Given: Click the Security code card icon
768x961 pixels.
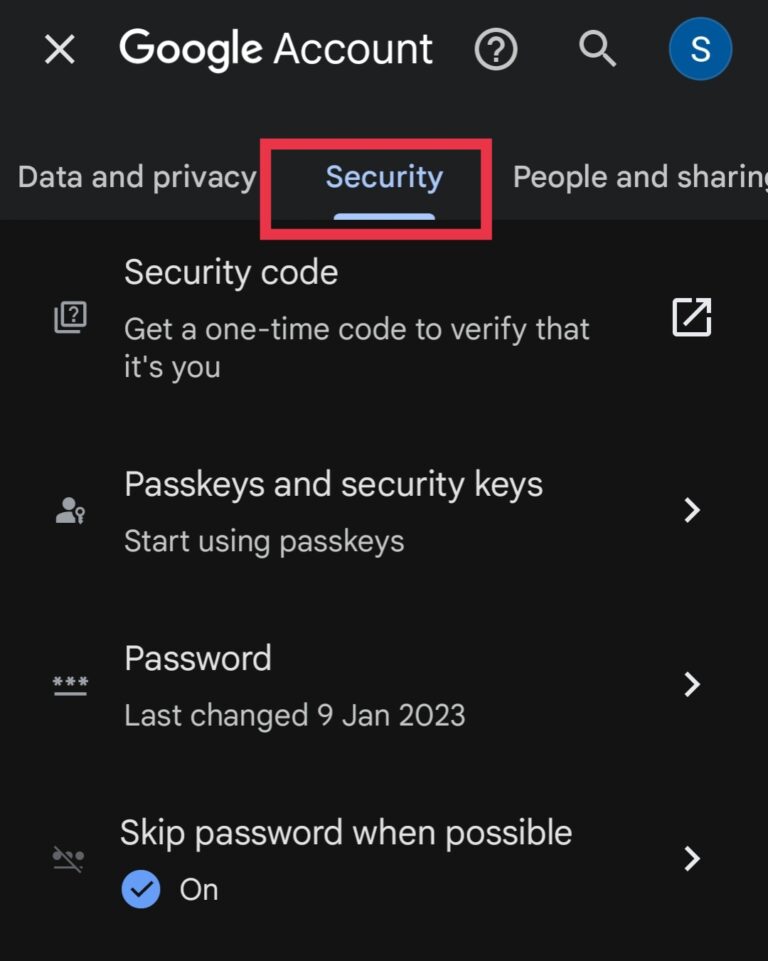Looking at the screenshot, I should click(x=70, y=317).
